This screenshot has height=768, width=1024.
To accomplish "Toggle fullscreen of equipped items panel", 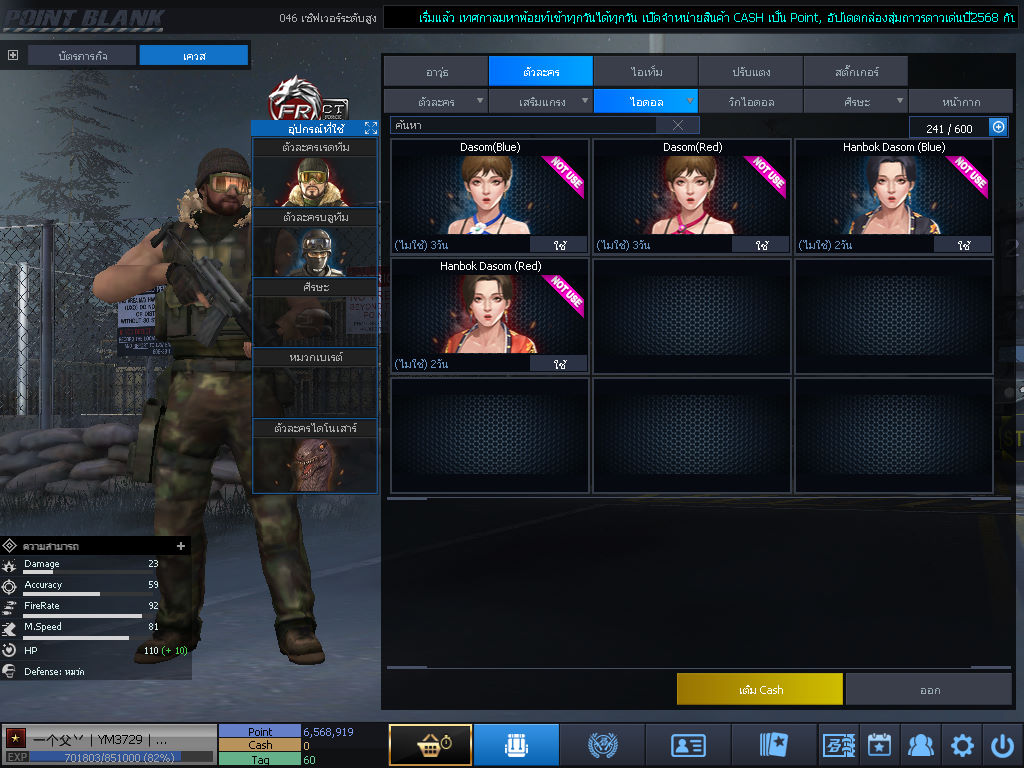I will tap(370, 128).
